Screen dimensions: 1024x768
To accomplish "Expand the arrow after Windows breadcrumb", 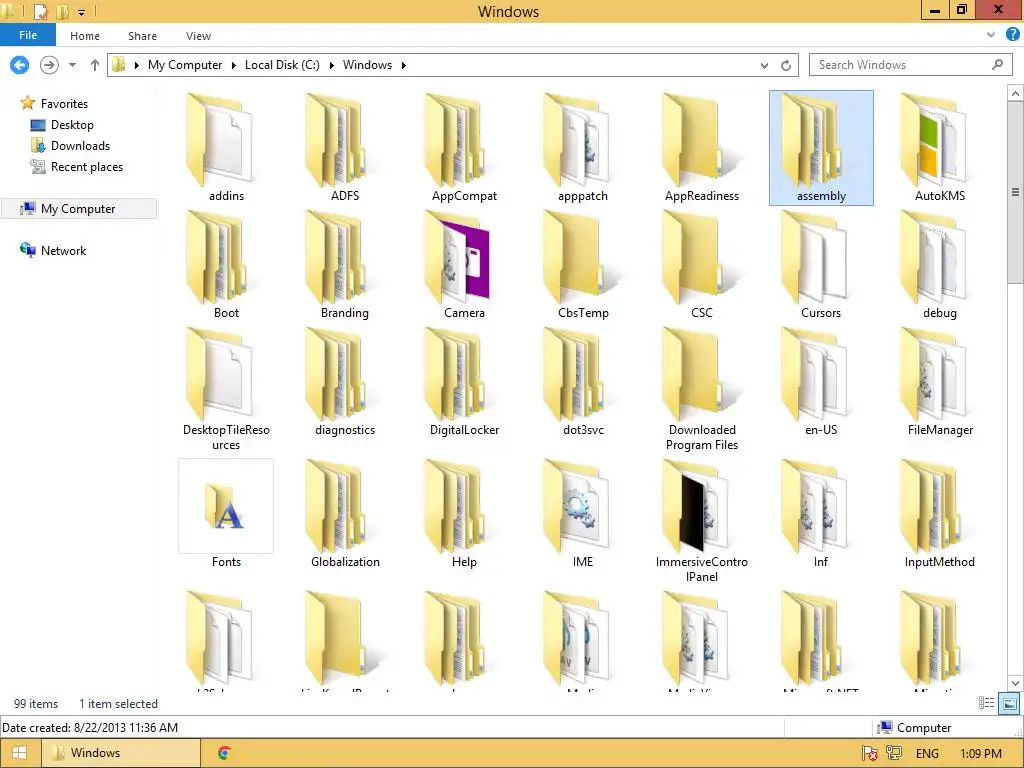I will pos(404,65).
